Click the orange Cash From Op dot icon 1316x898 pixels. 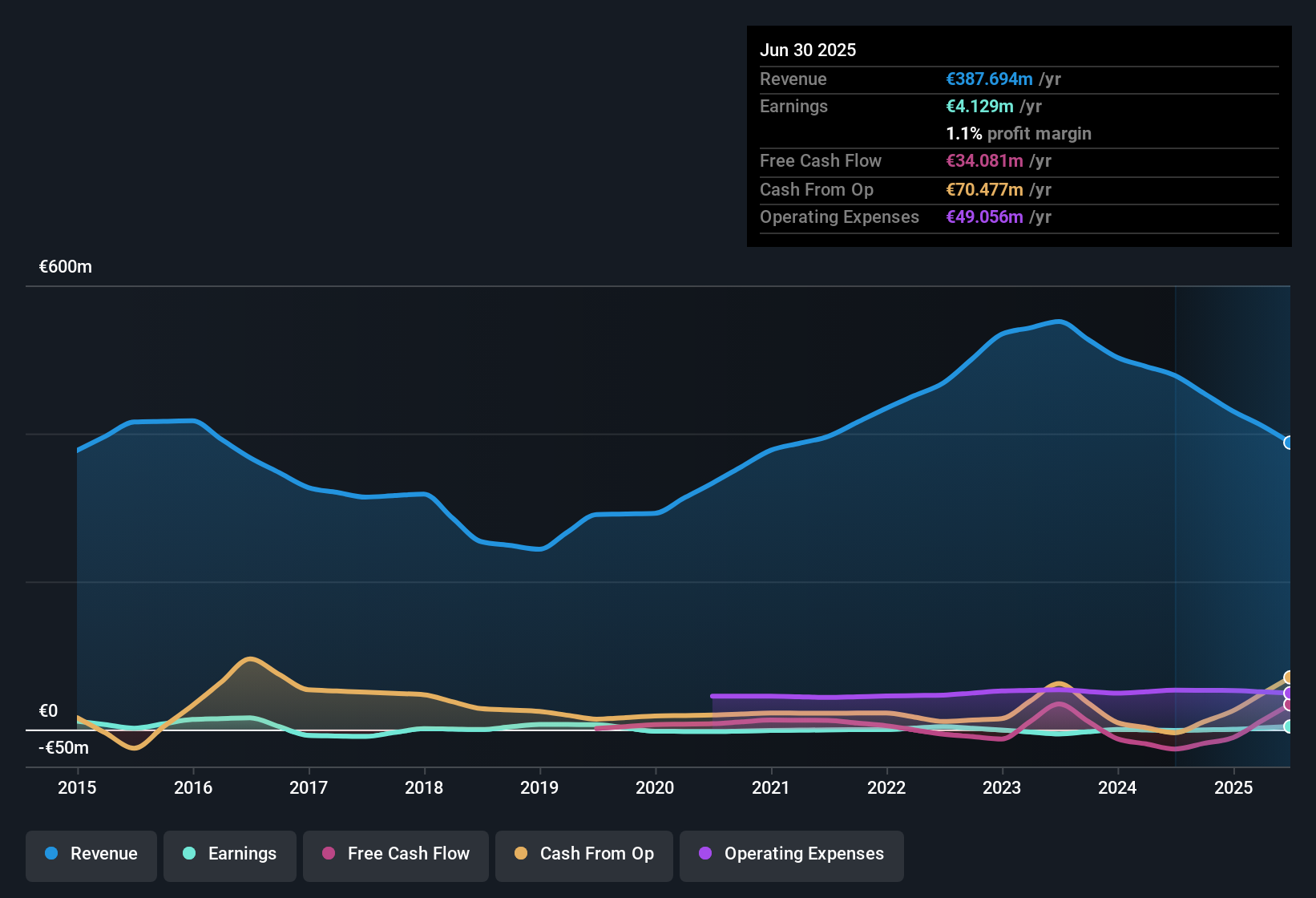pos(521,854)
